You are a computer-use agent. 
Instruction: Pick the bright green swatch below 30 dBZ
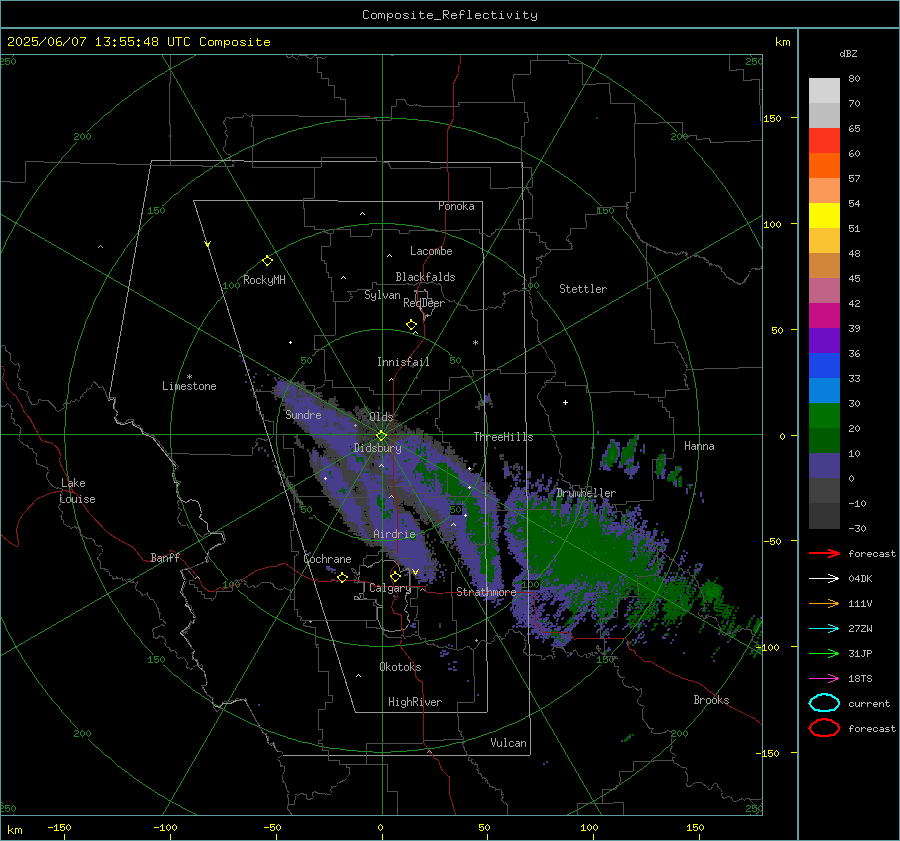click(x=824, y=416)
